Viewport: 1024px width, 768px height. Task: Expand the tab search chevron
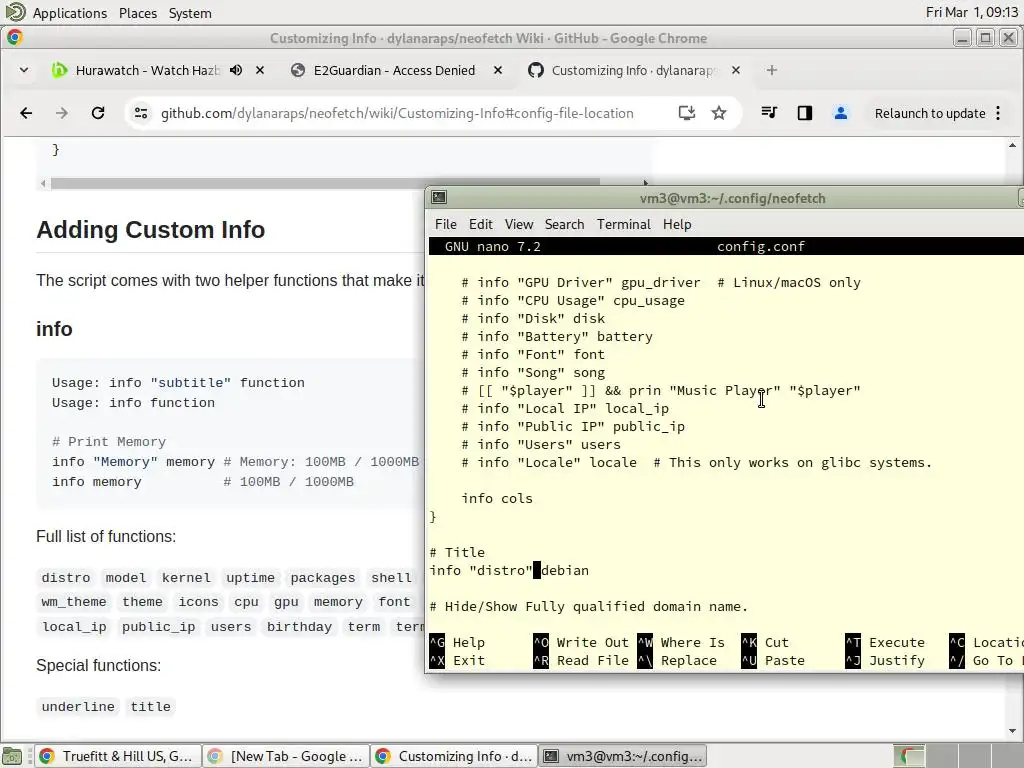tap(24, 70)
